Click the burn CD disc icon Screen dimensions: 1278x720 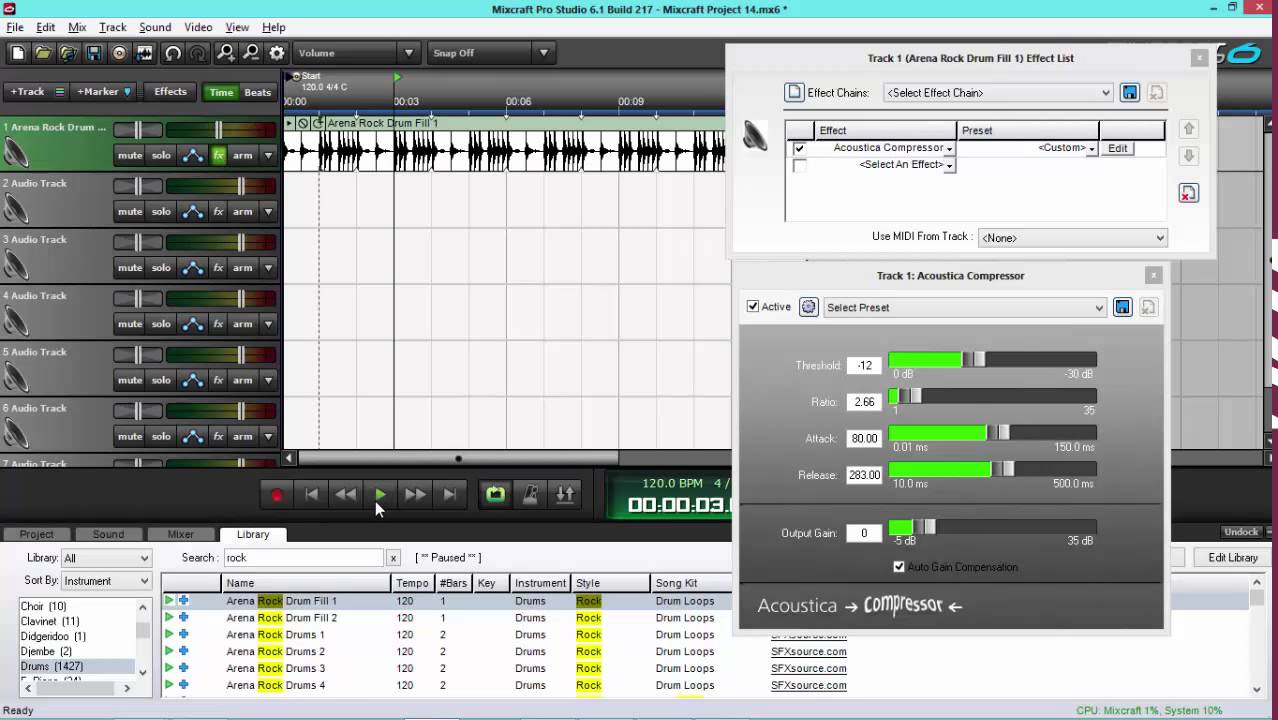pos(120,53)
